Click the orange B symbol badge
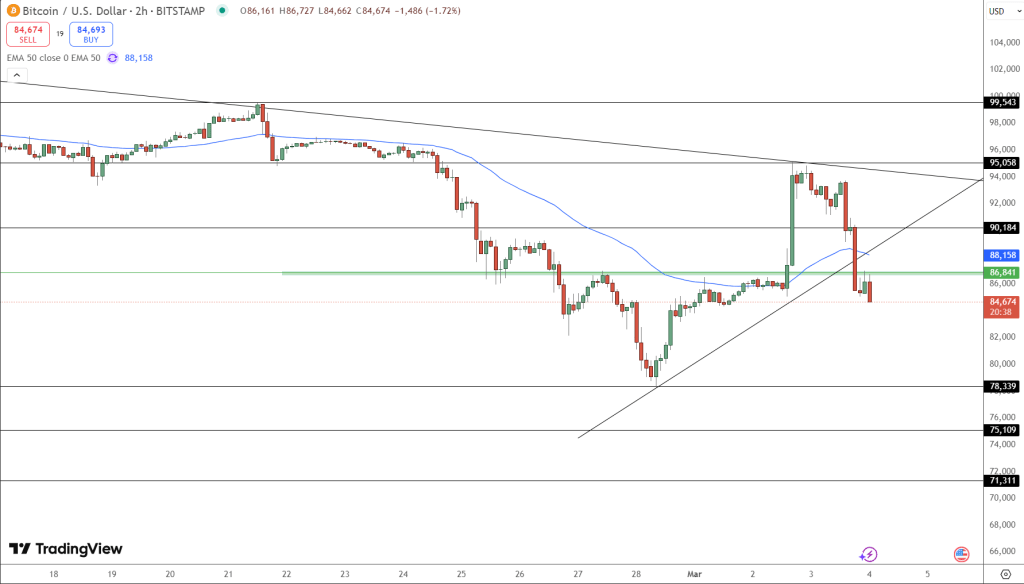The image size is (1024, 584). (x=13, y=11)
